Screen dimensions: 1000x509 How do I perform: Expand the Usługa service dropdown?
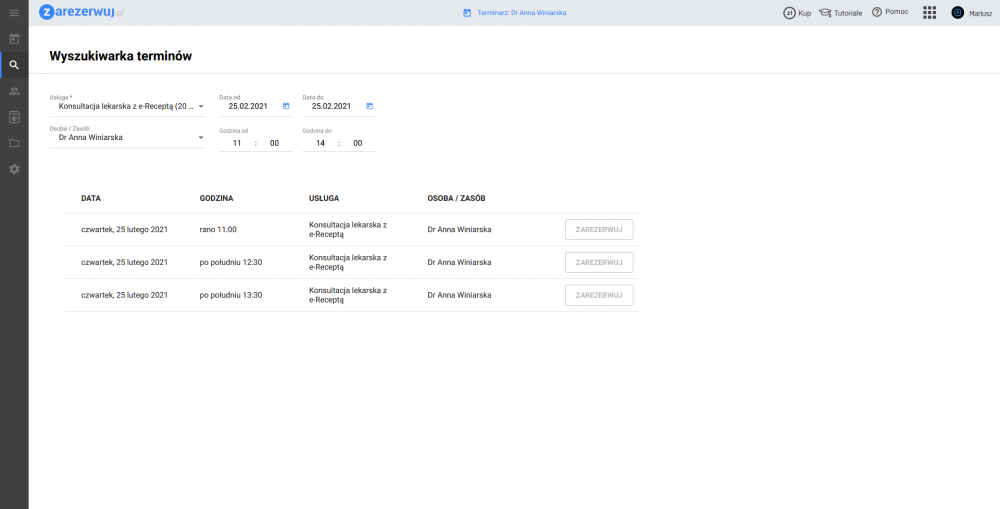pos(200,106)
